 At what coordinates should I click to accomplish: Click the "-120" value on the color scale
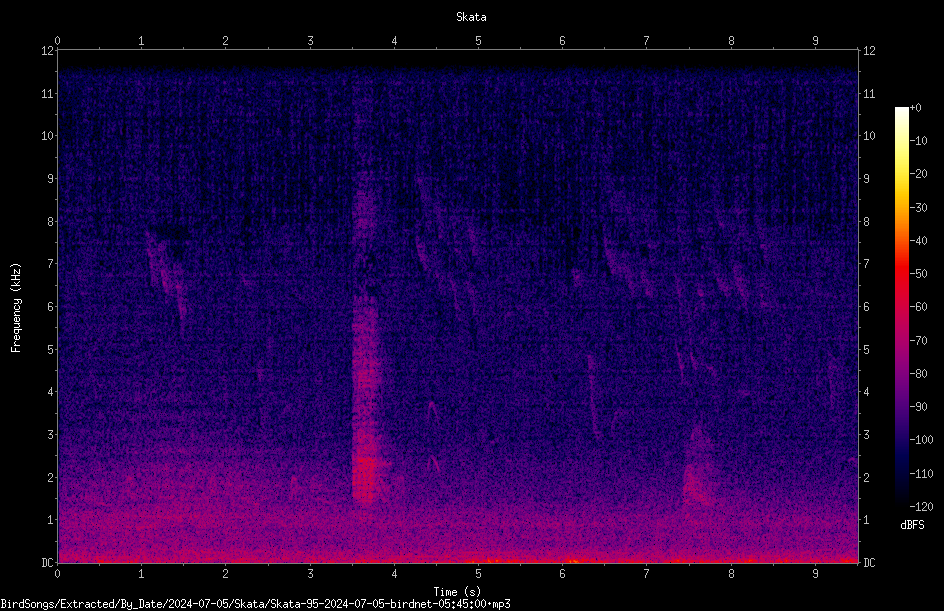pos(921,507)
